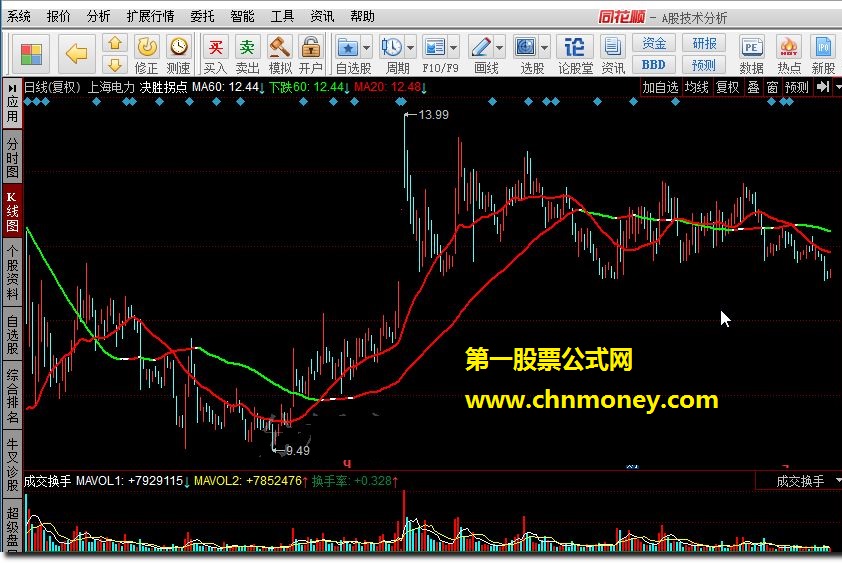The image size is (842, 563).
Task: Open the 热点 hot topics icon
Action: [x=789, y=54]
